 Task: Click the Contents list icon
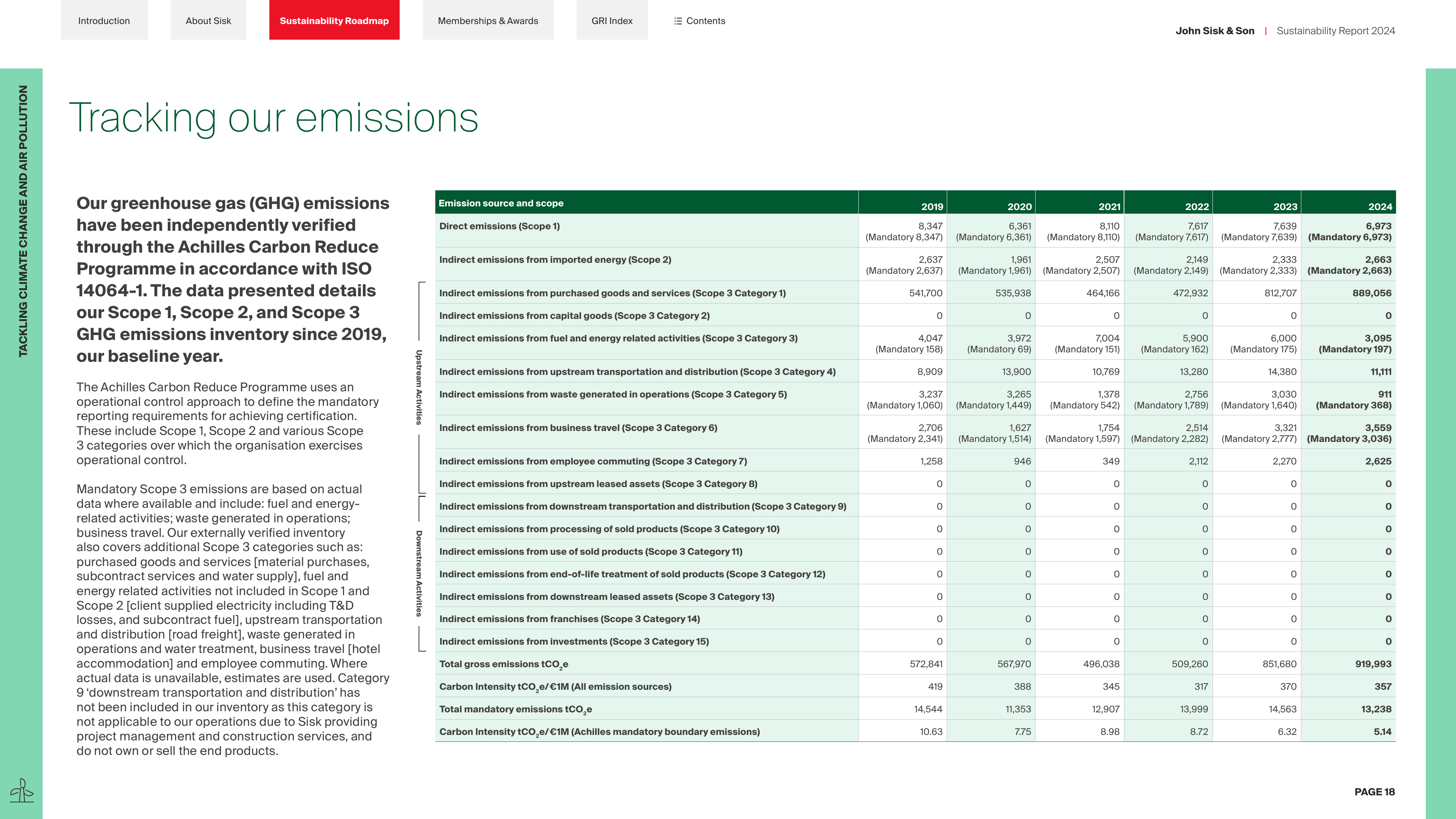678,21
